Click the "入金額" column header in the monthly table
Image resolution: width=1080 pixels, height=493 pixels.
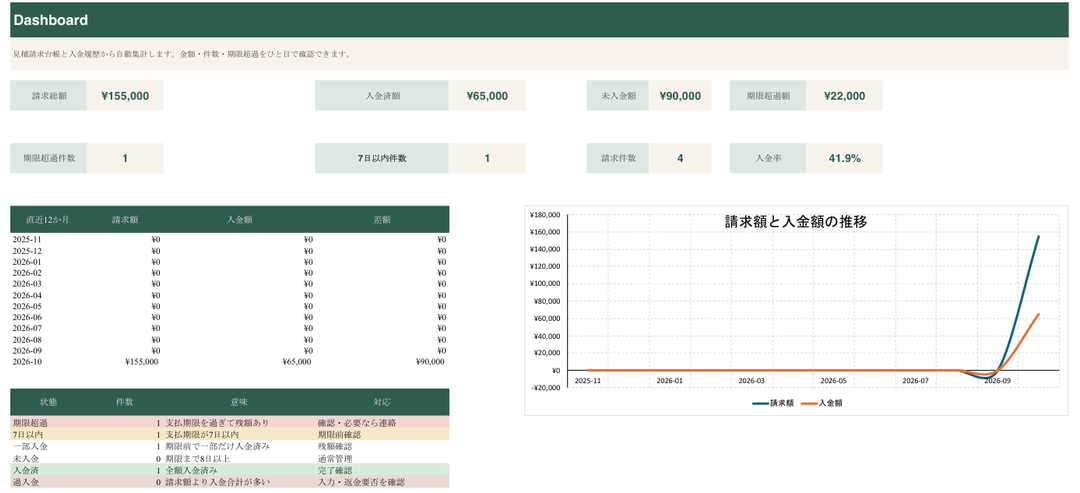coord(239,220)
